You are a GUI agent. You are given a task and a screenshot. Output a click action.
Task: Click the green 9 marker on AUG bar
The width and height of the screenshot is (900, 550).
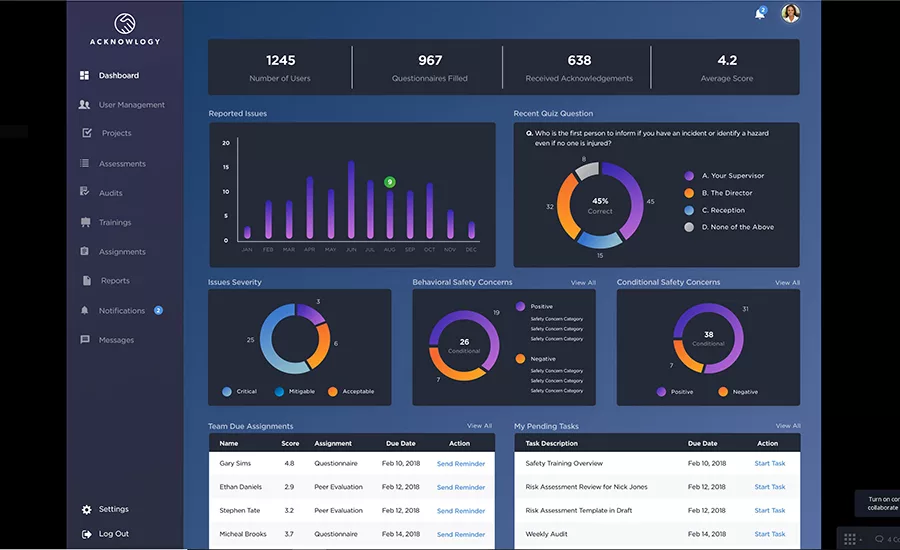pos(390,182)
